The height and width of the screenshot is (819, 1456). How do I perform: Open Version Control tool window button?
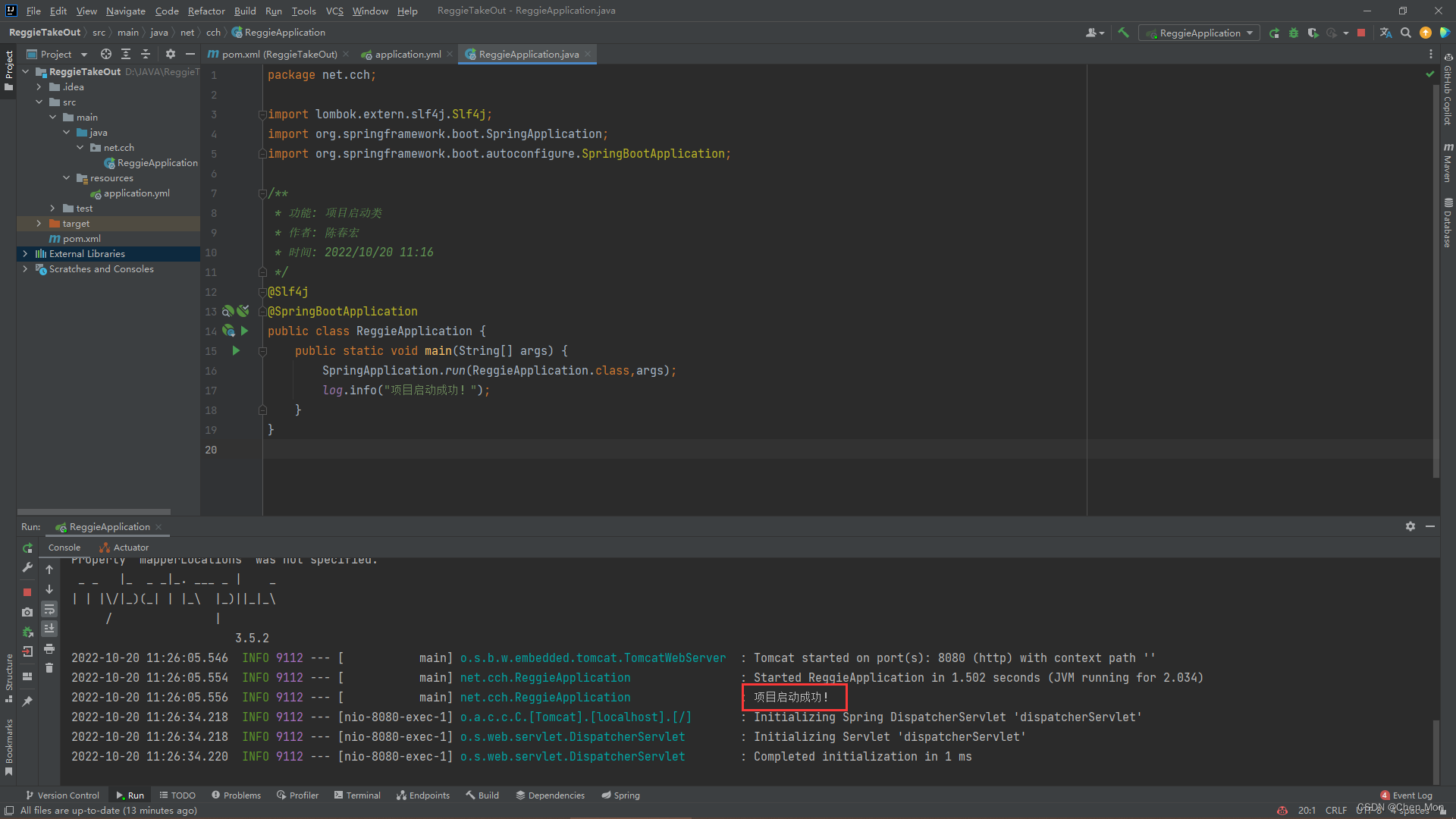click(x=62, y=795)
